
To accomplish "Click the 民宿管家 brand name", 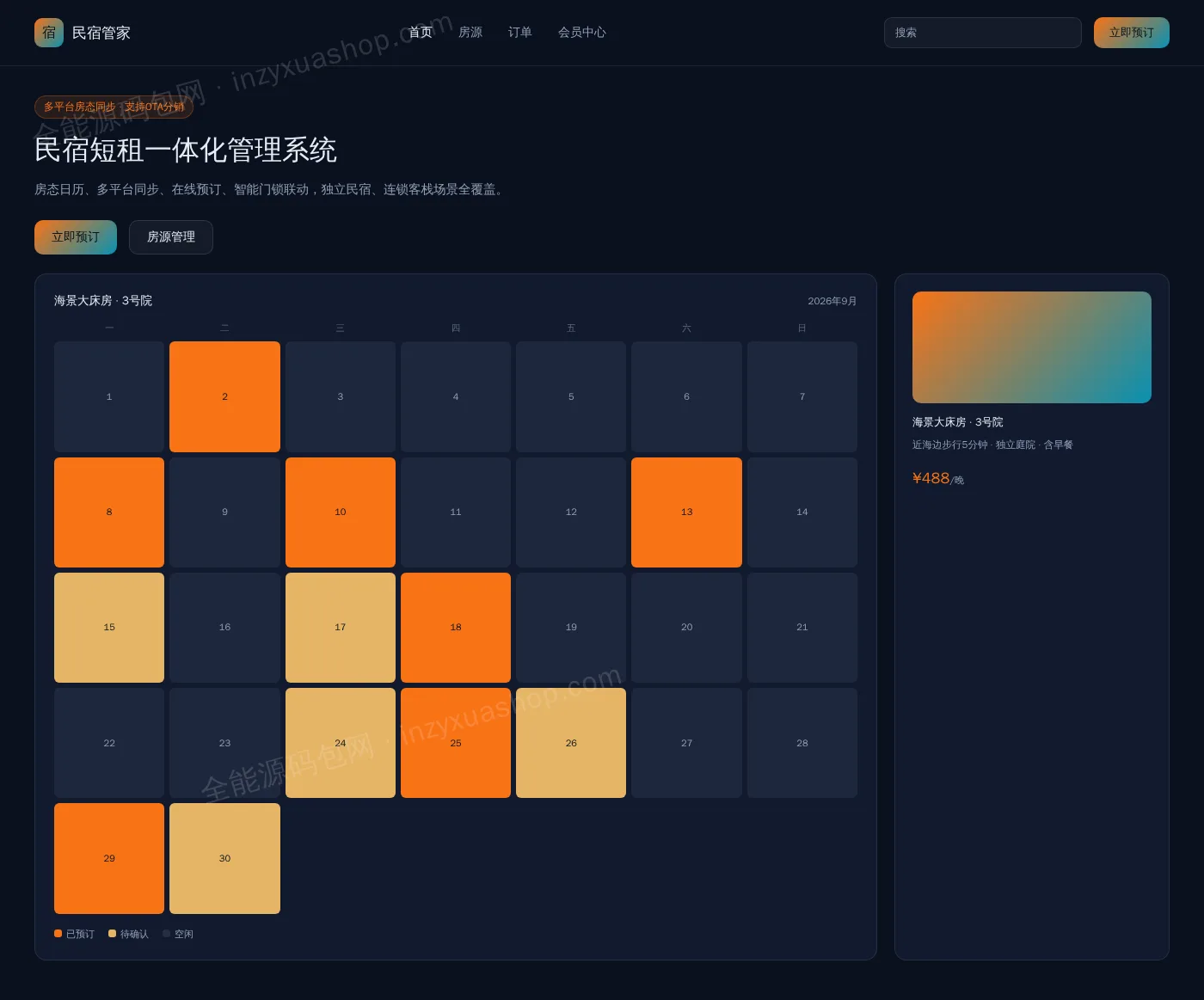I will [101, 33].
